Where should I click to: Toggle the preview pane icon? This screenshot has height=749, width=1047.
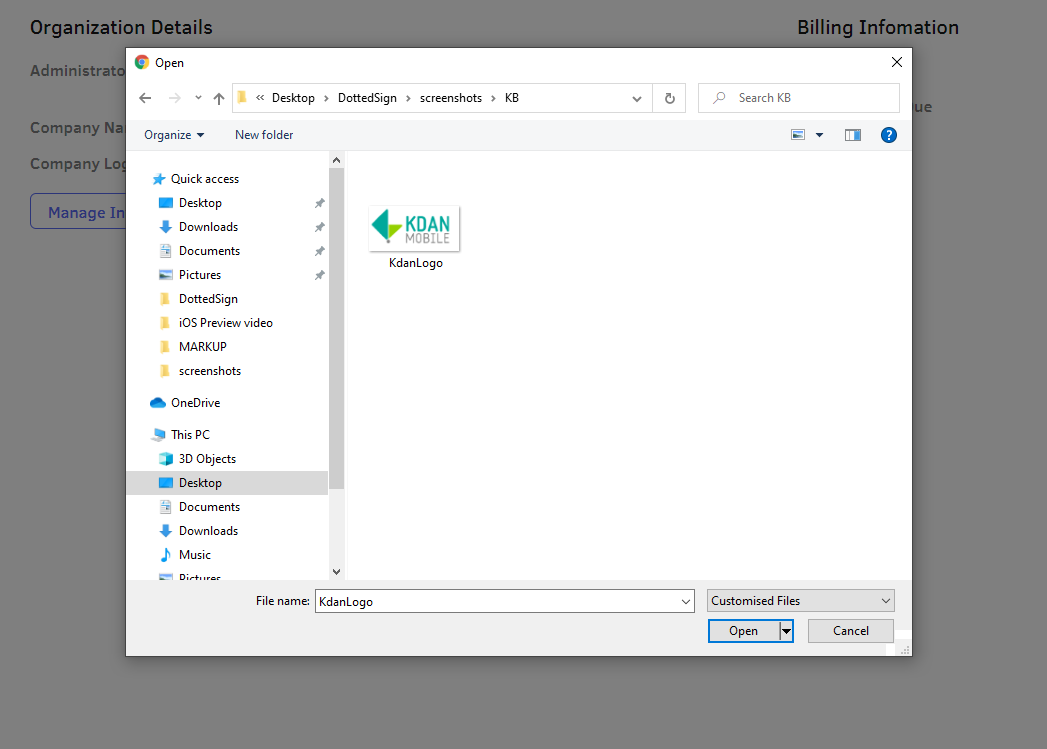pyautogui.click(x=852, y=135)
